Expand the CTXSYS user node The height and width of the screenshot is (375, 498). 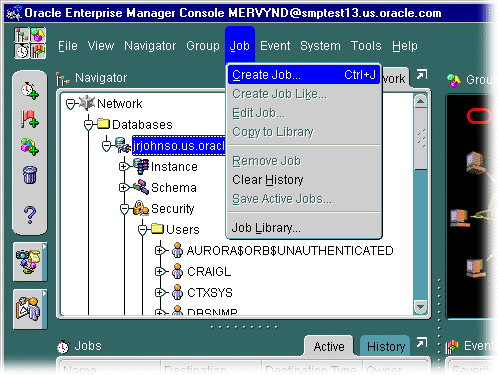(x=160, y=293)
